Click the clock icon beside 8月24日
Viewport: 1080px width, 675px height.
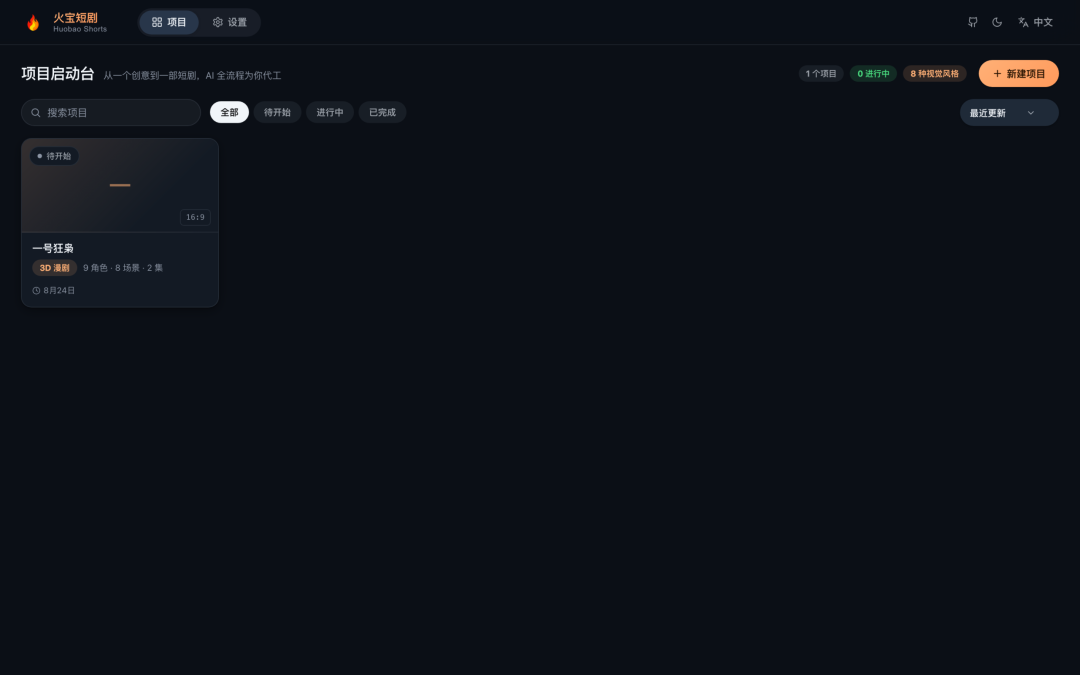tap(36, 291)
